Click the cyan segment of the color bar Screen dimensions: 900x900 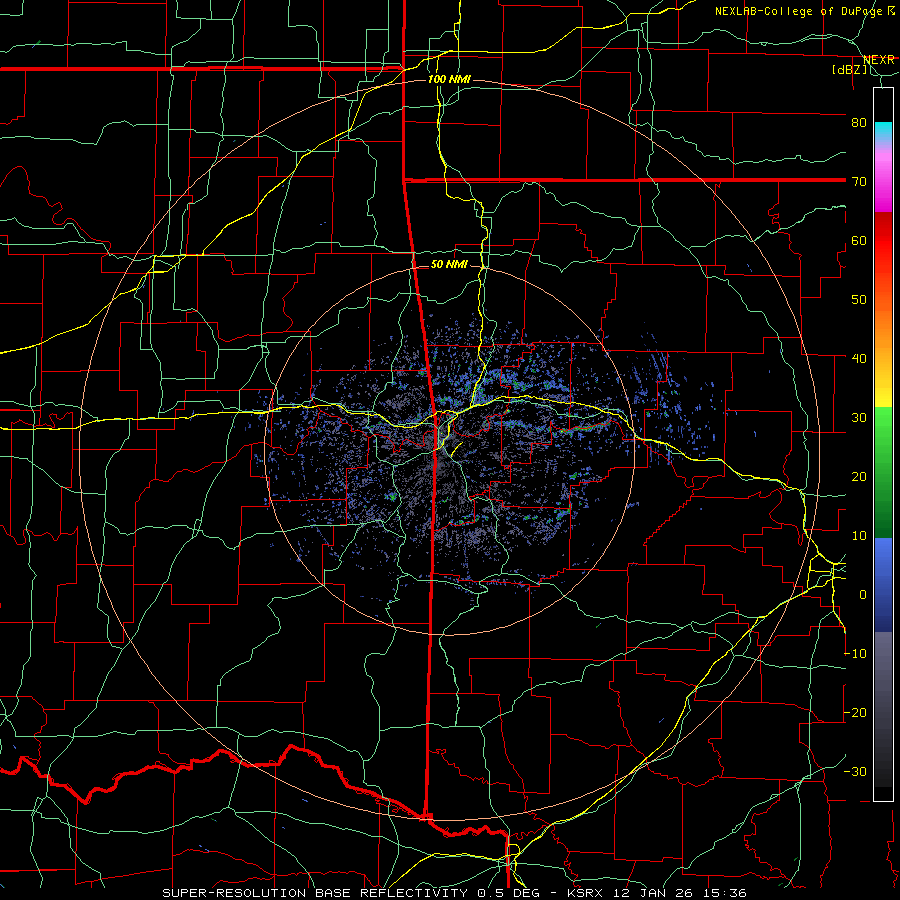click(x=883, y=132)
